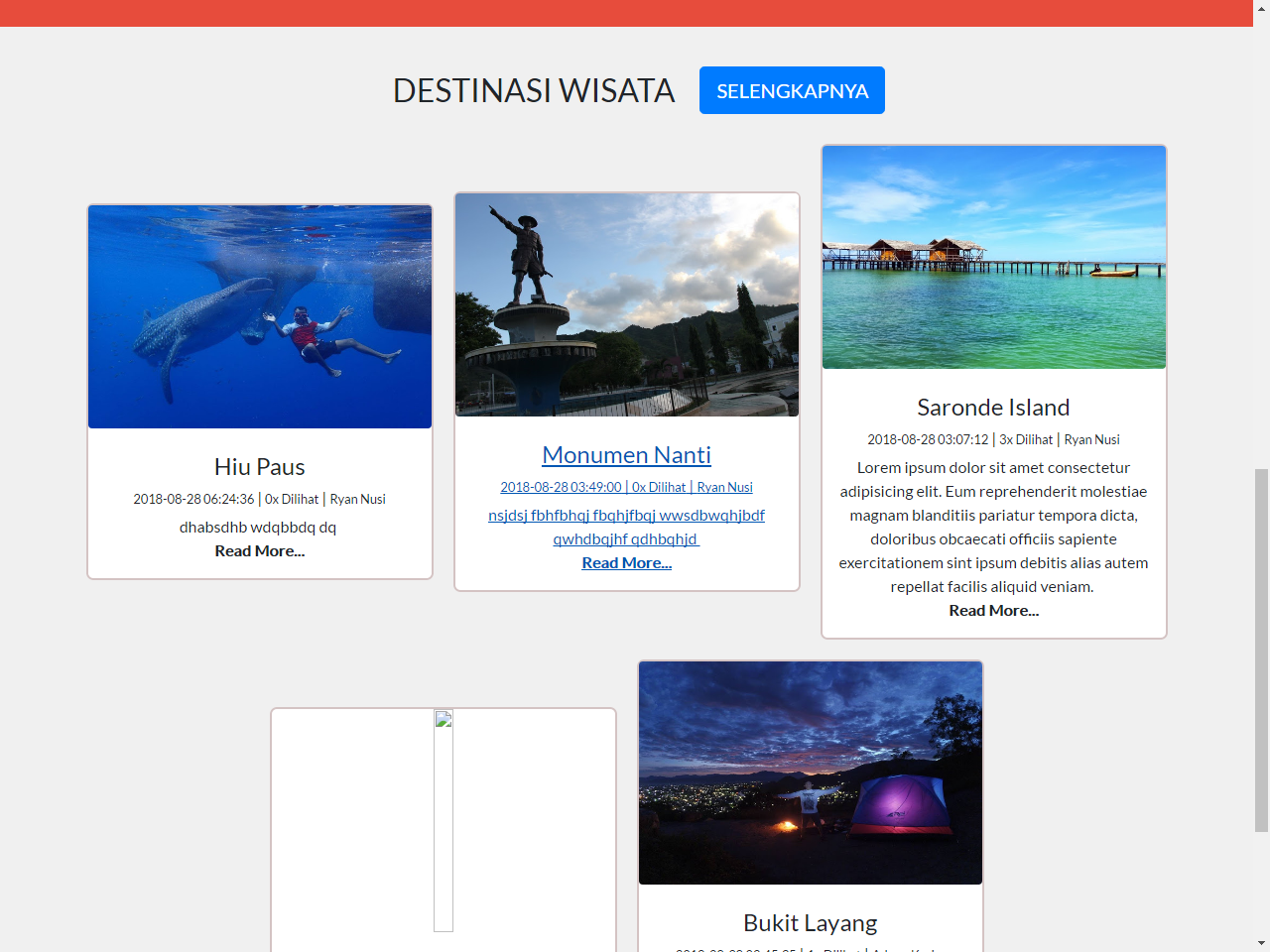
Task: Select the Hiu Paus card title
Action: click(260, 467)
